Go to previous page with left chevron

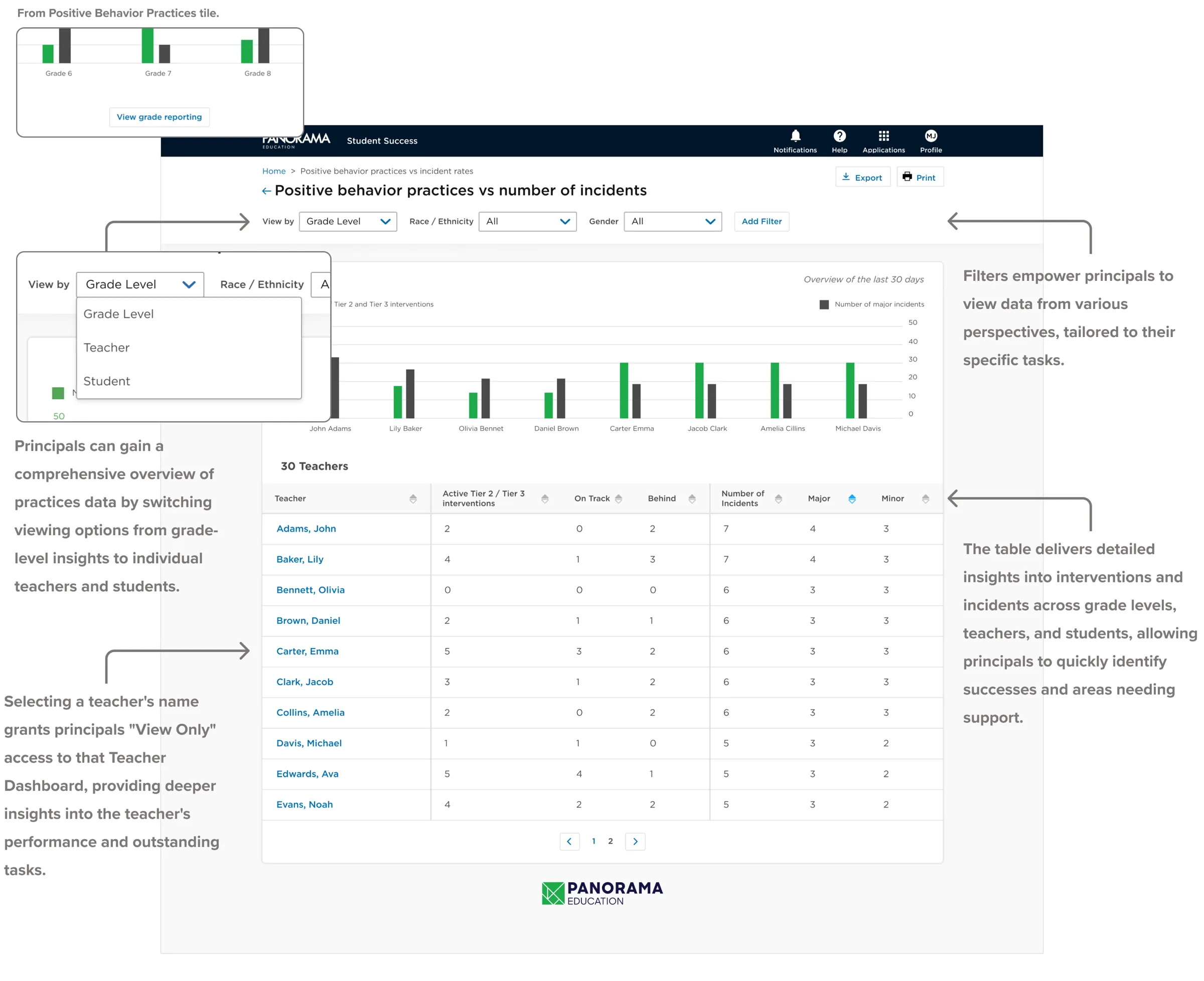click(x=569, y=842)
